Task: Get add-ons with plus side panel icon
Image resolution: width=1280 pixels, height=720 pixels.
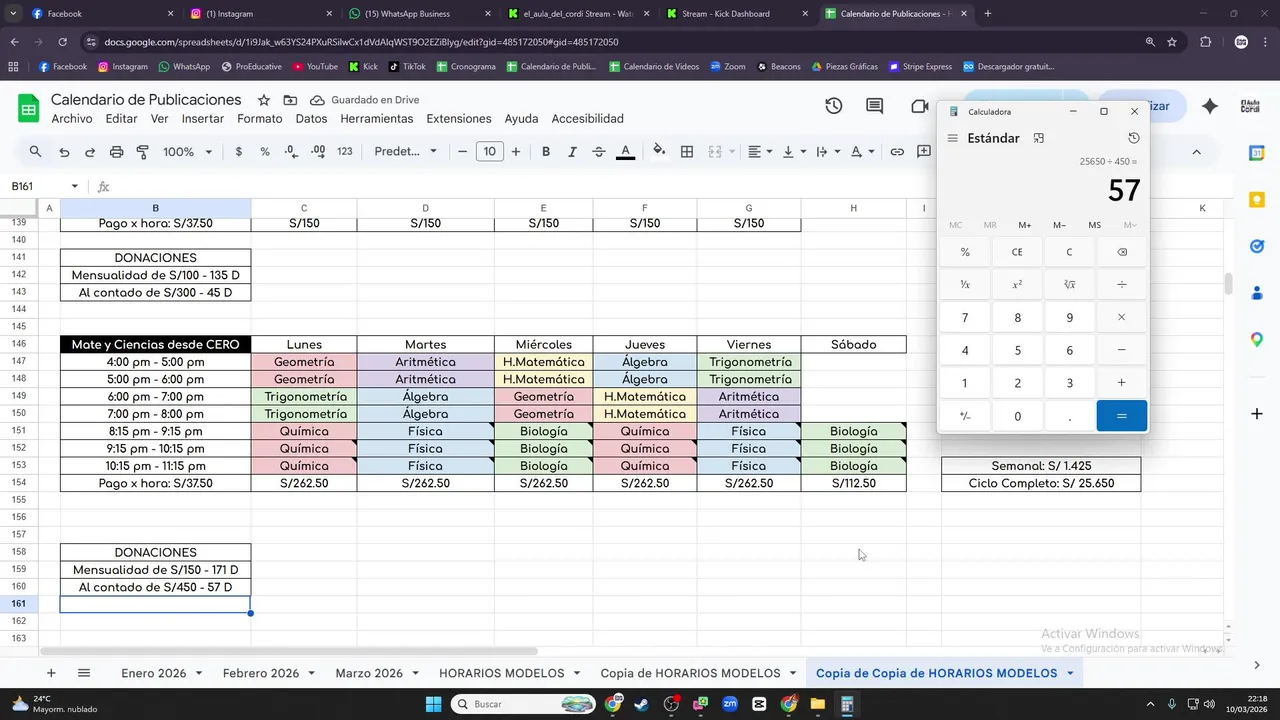Action: click(1257, 413)
